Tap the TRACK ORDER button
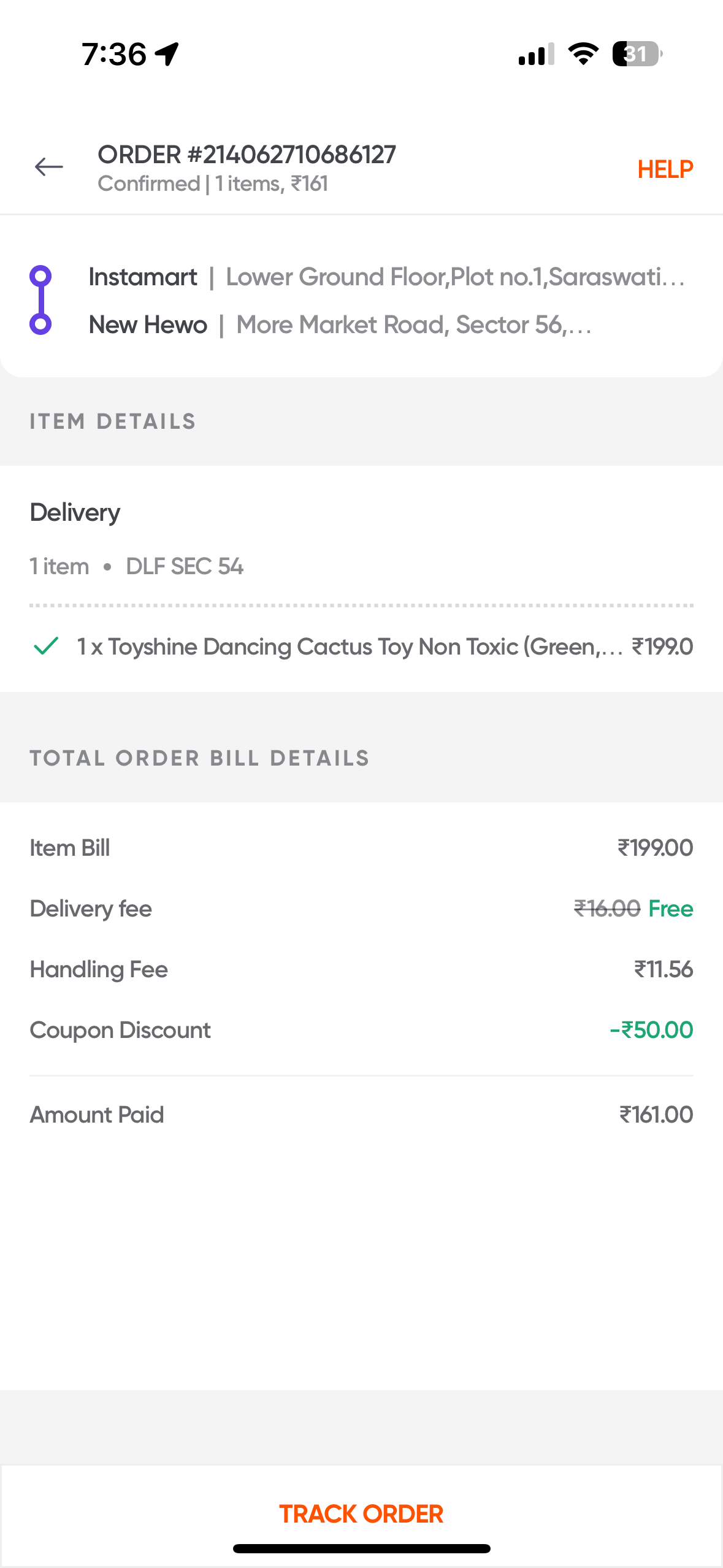The image size is (723, 1568). click(361, 1513)
